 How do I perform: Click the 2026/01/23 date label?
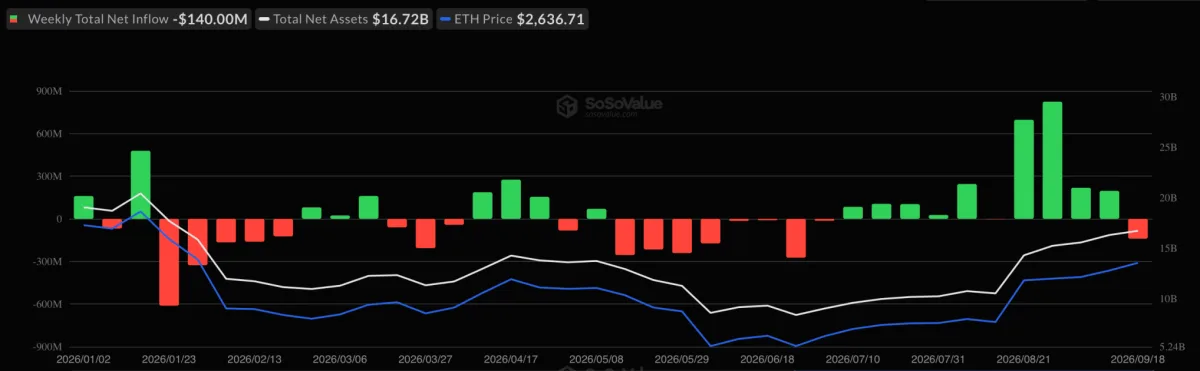pos(169,358)
